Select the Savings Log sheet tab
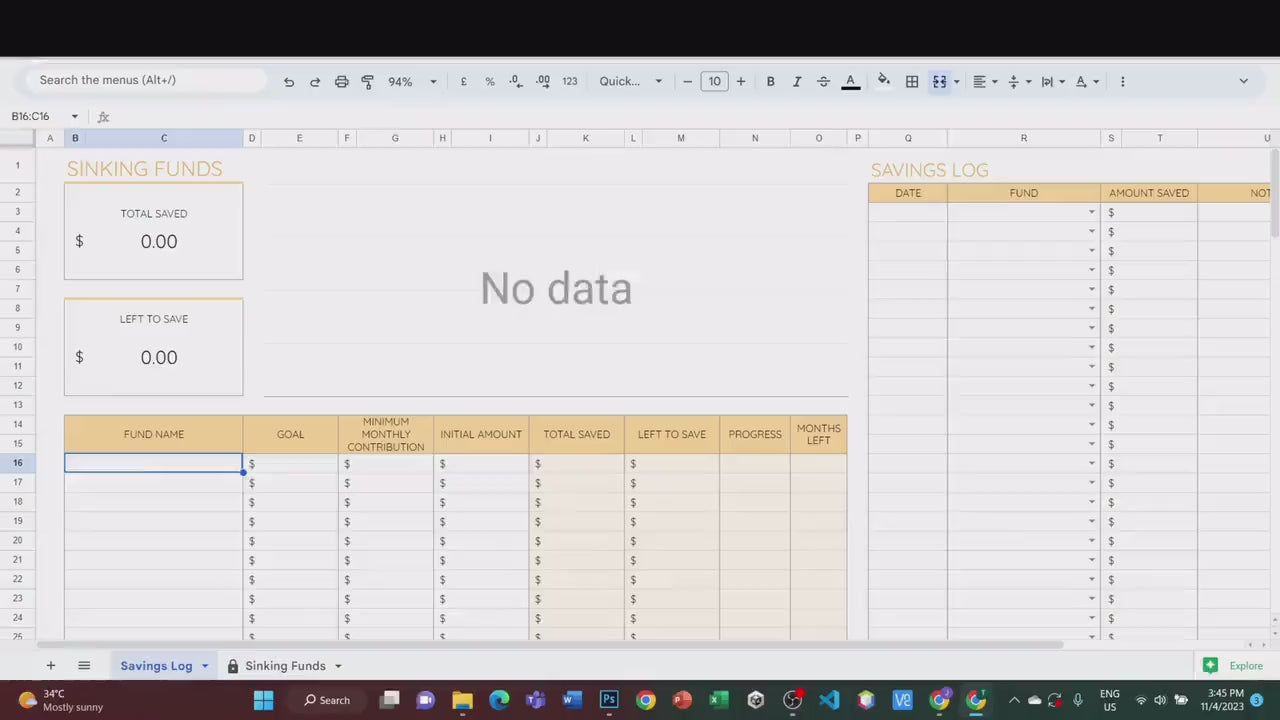This screenshot has height=720, width=1280. [x=156, y=666]
